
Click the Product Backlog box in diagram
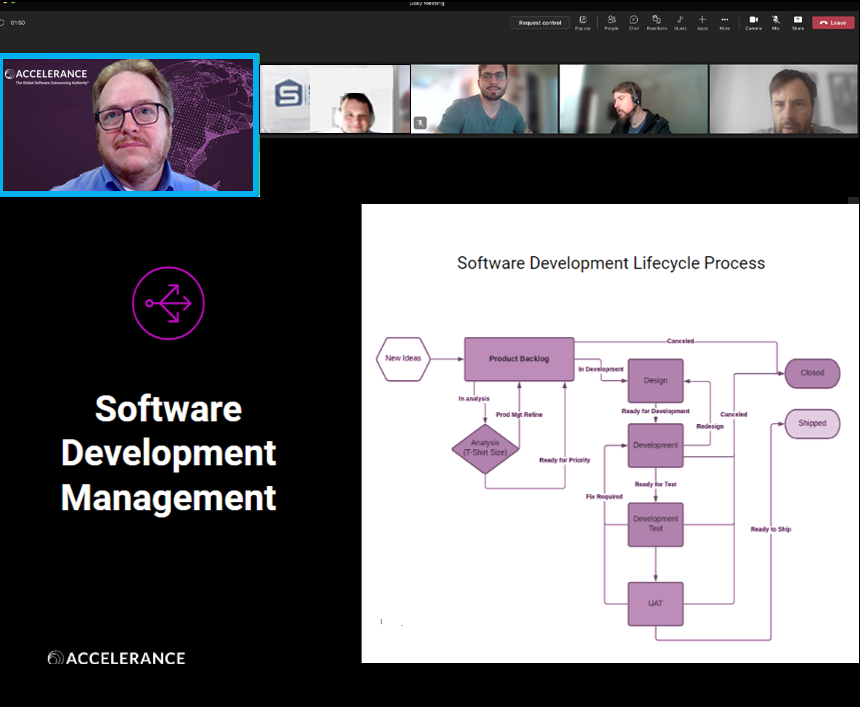click(x=519, y=359)
